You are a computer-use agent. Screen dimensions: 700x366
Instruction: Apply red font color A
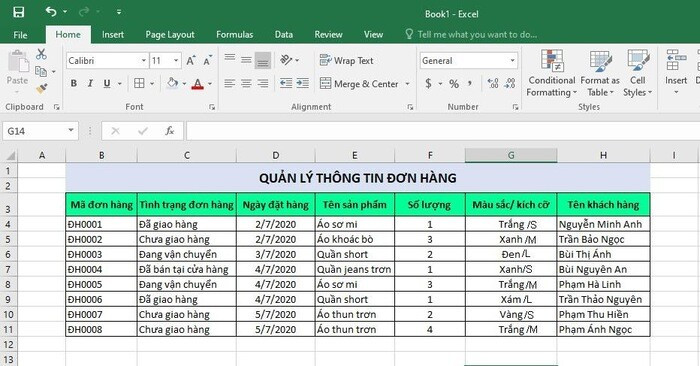[198, 83]
